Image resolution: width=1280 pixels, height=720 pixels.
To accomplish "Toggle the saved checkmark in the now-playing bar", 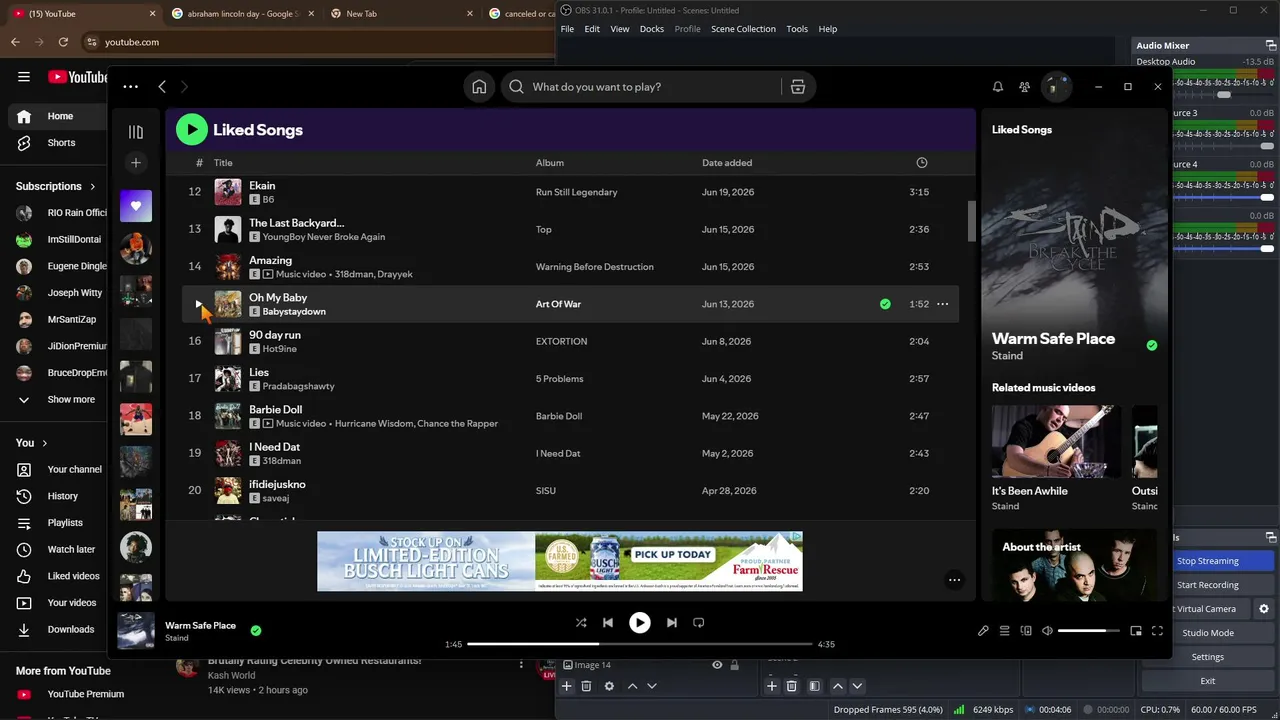I will [256, 631].
